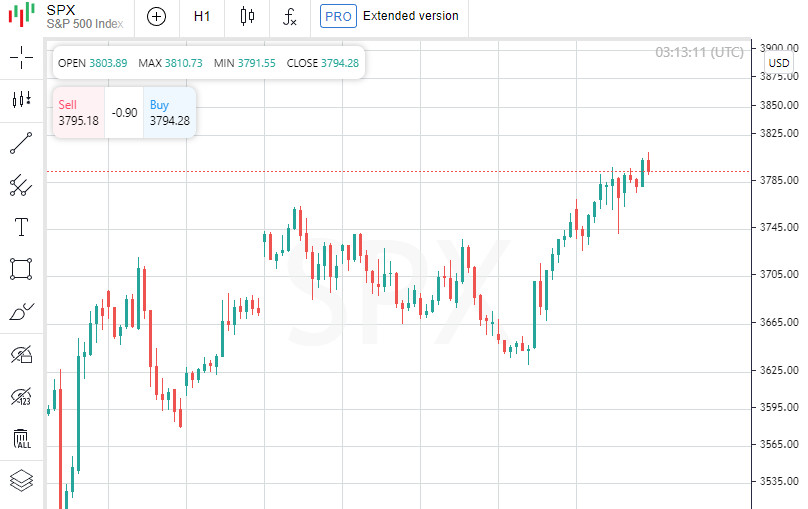Delete all drawings with trash ALL

[x=21, y=438]
